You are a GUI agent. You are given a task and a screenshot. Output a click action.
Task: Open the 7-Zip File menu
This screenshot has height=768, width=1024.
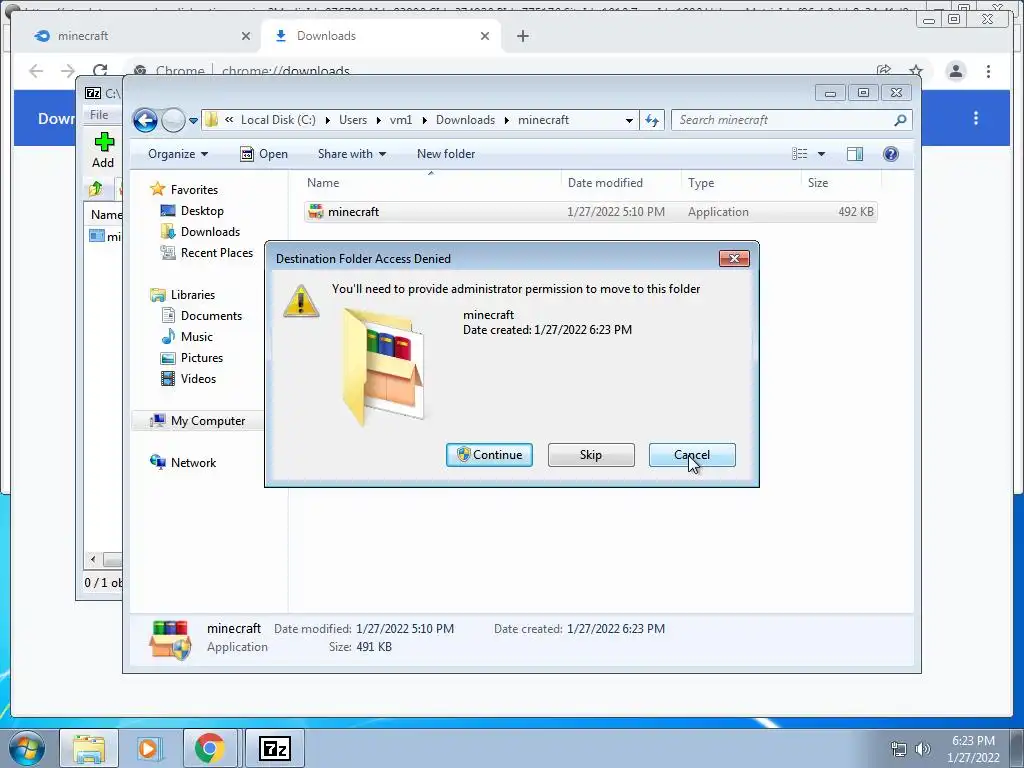[x=99, y=115]
